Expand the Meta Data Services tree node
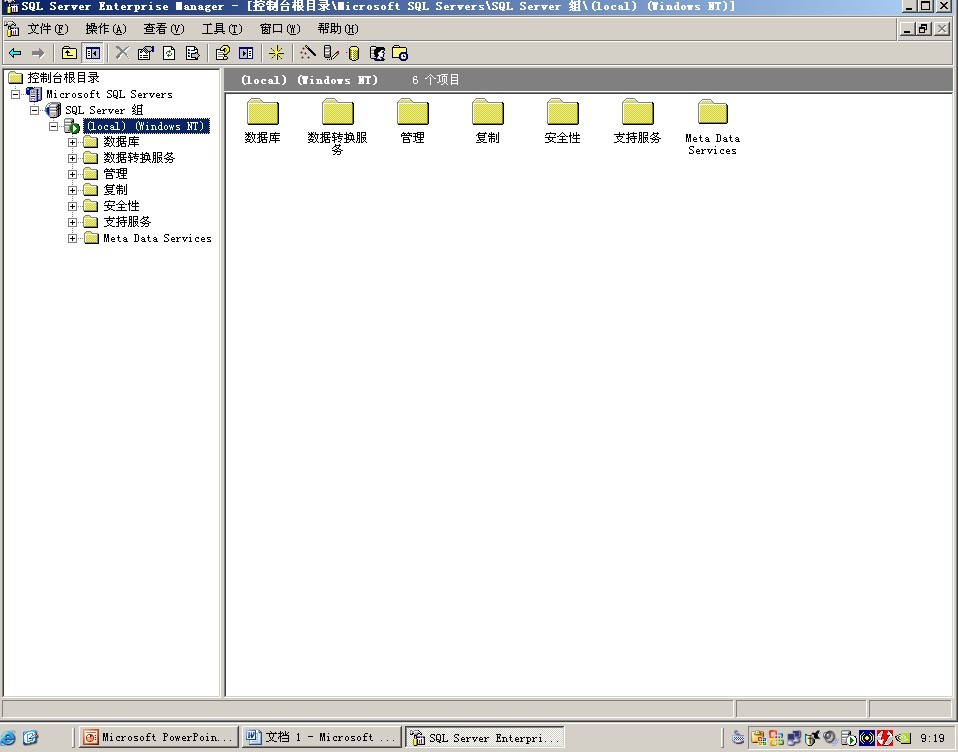 coord(73,238)
